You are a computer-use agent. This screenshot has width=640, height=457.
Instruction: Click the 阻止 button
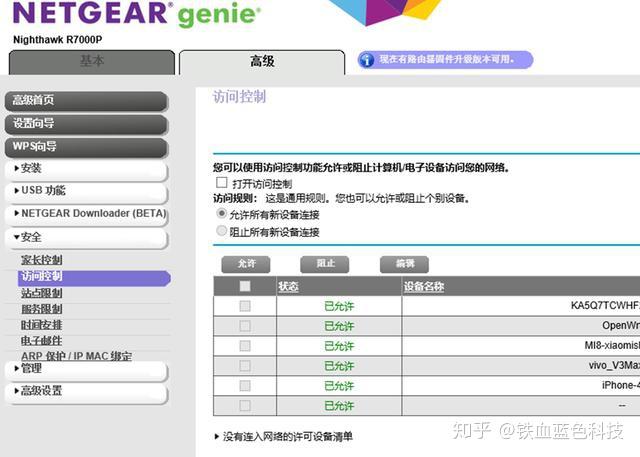pos(325,264)
